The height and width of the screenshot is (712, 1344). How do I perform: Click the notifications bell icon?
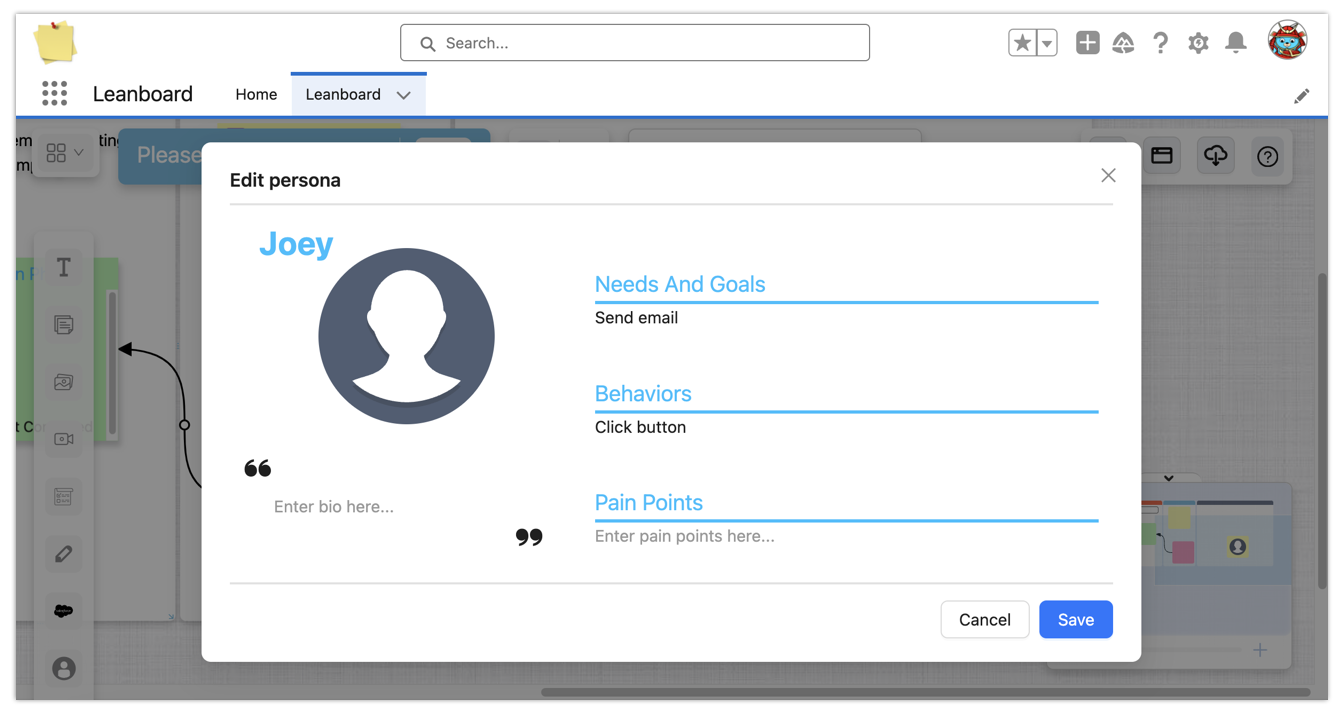(1236, 43)
